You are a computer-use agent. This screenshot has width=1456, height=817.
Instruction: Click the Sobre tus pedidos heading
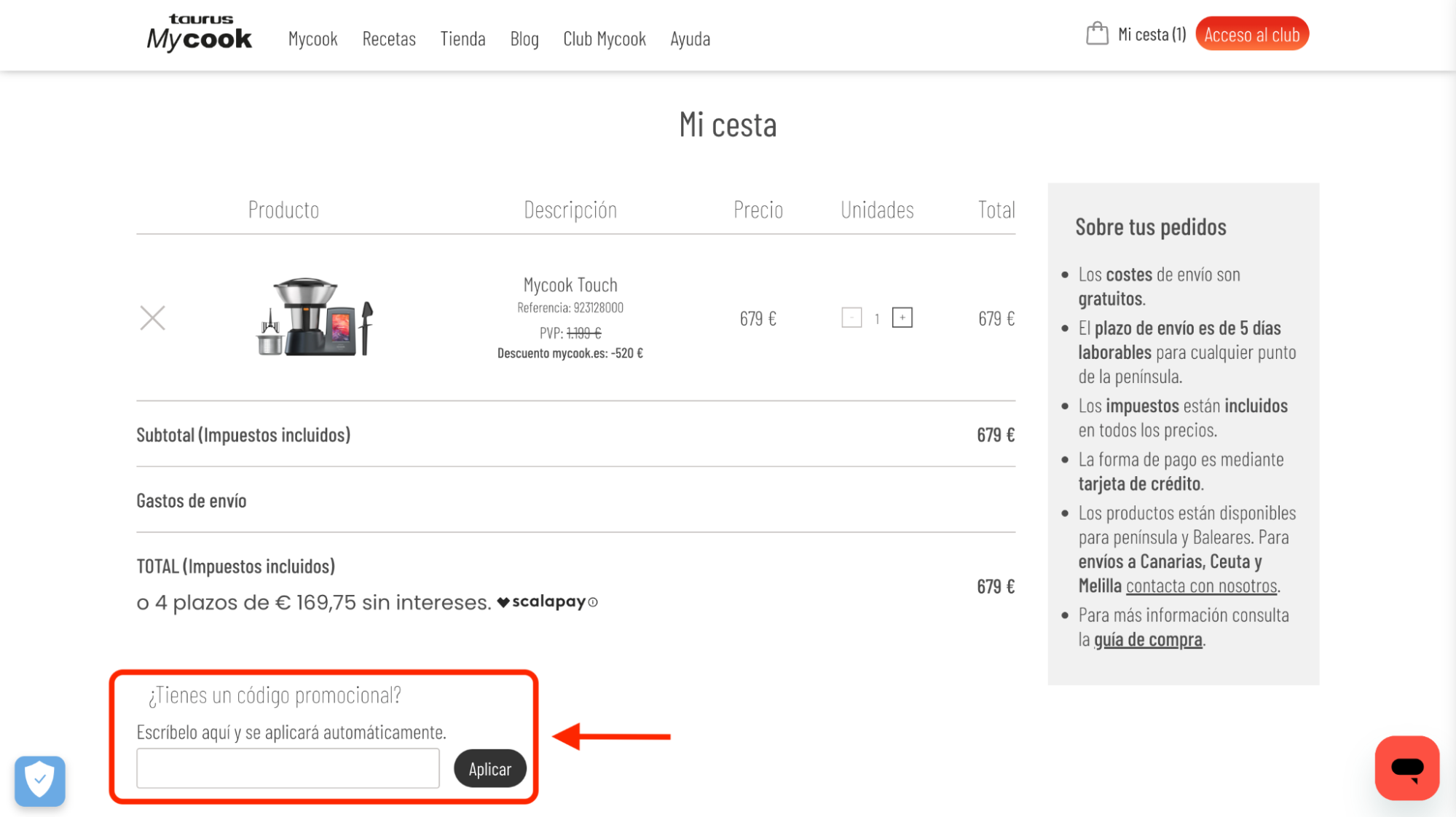pos(1151,227)
